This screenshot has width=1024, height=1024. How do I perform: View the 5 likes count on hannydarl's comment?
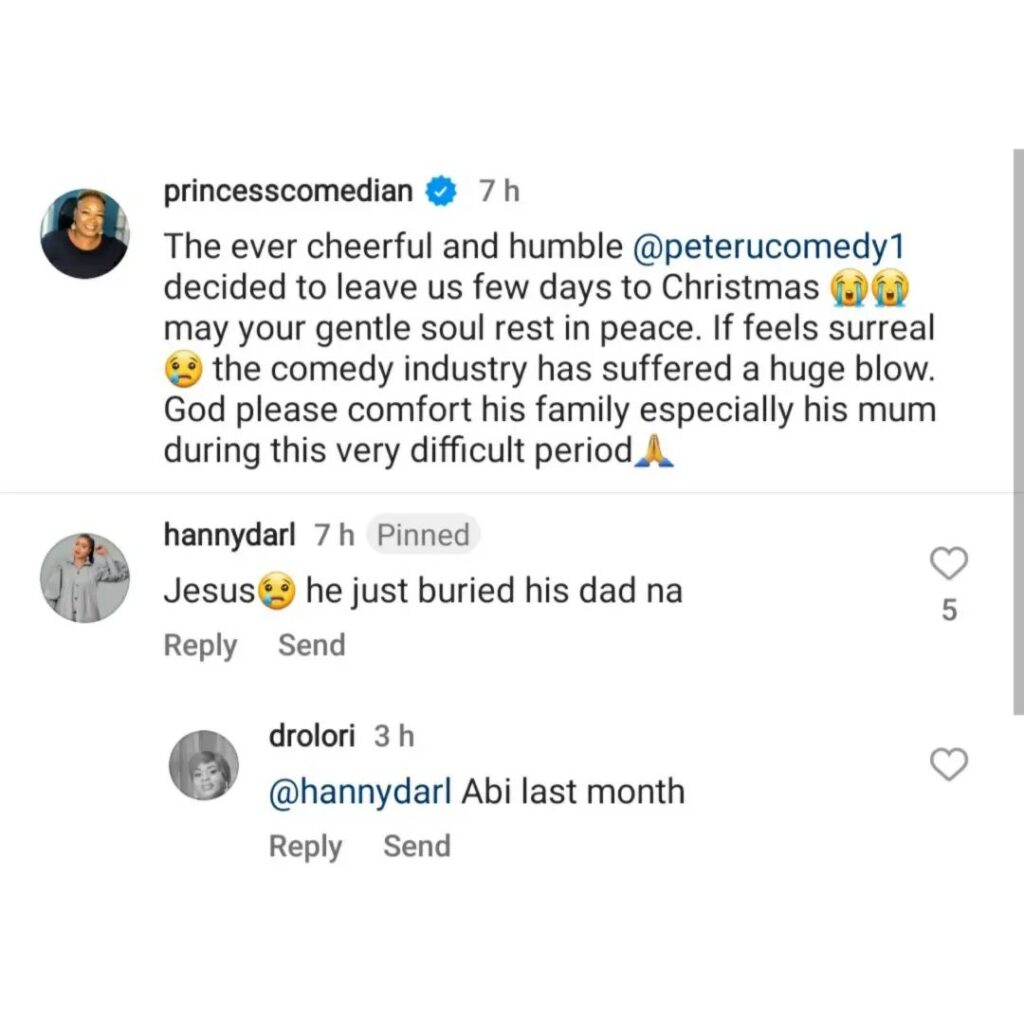tap(949, 610)
